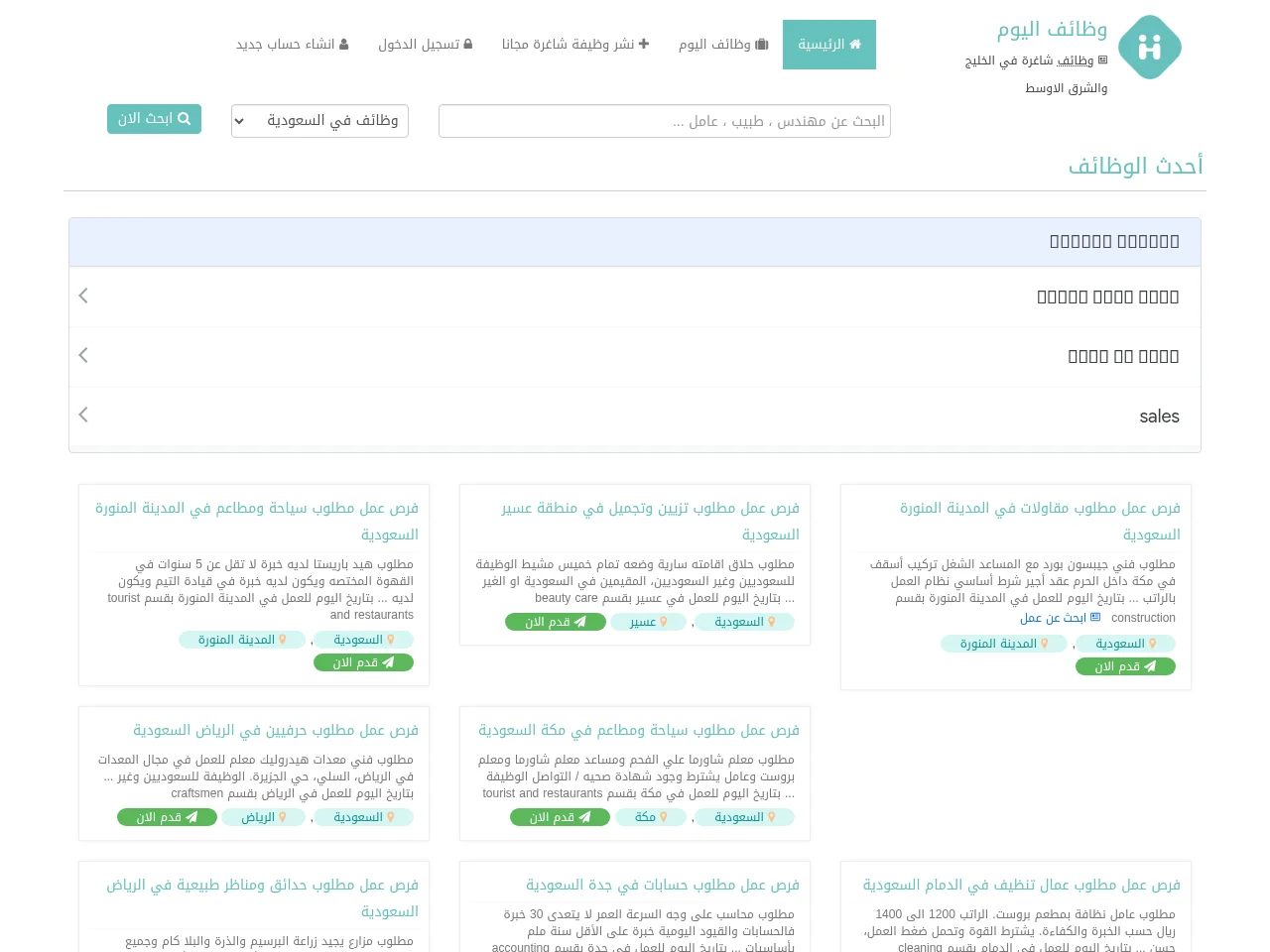Viewport: 1270px width, 952px height.
Task: Click the hexagon site logo icon
Action: pos(1150,47)
